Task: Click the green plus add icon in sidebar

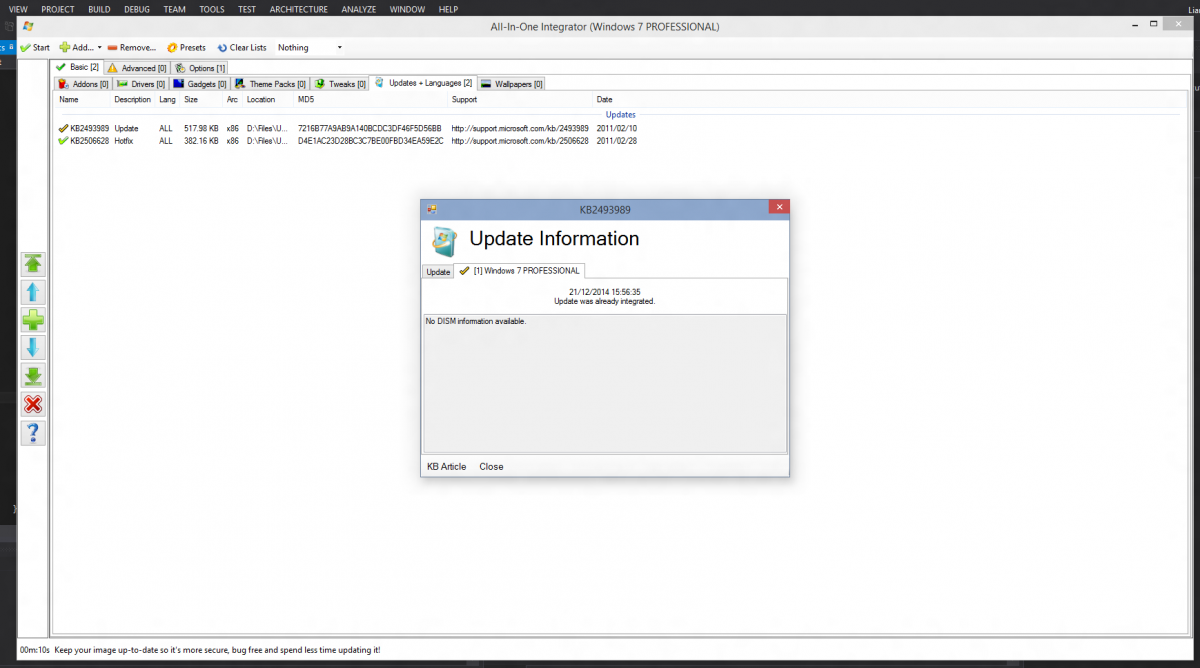Action: pyautogui.click(x=33, y=320)
